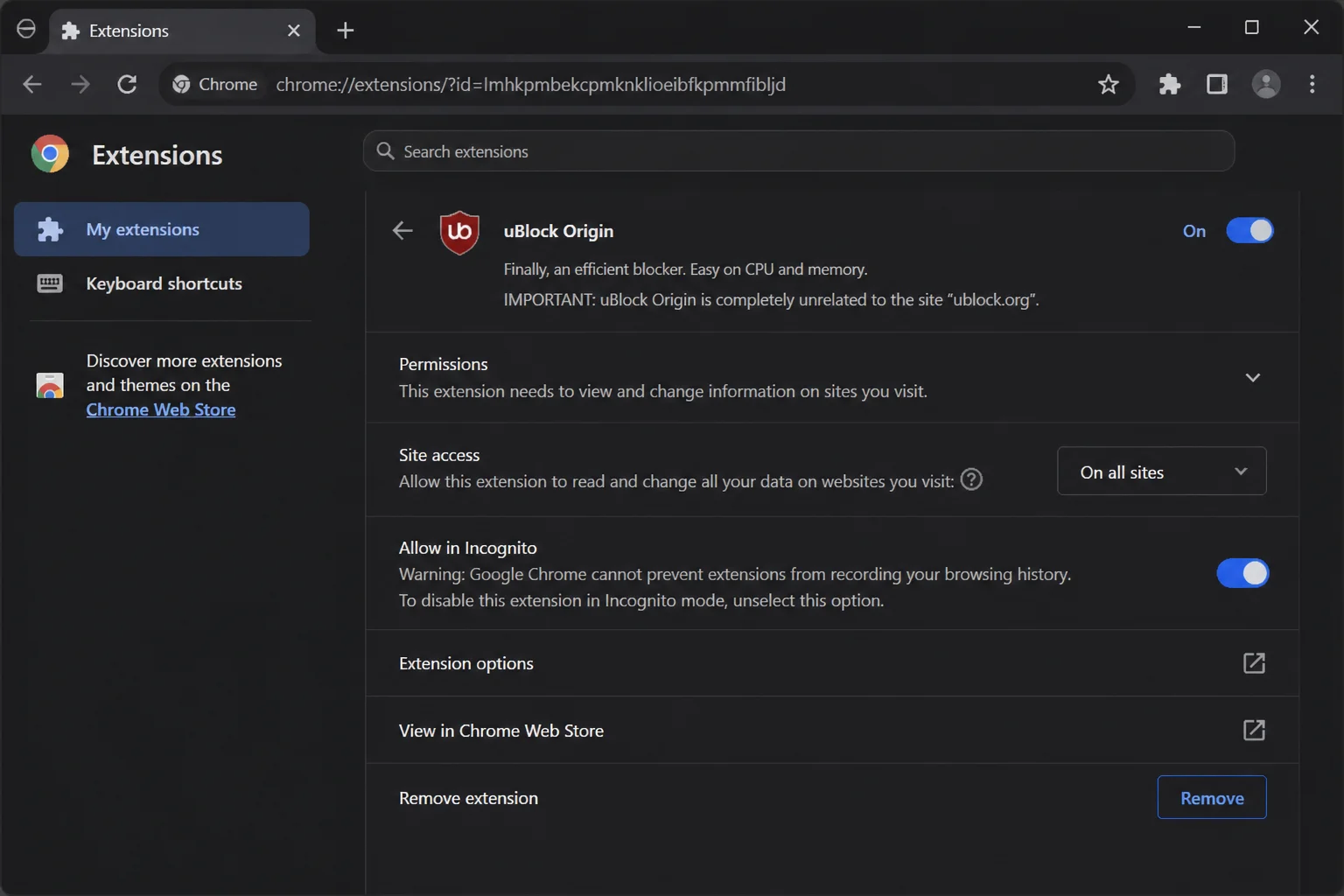Click the search magnifier icon
This screenshot has height=896, width=1344.
tap(385, 151)
